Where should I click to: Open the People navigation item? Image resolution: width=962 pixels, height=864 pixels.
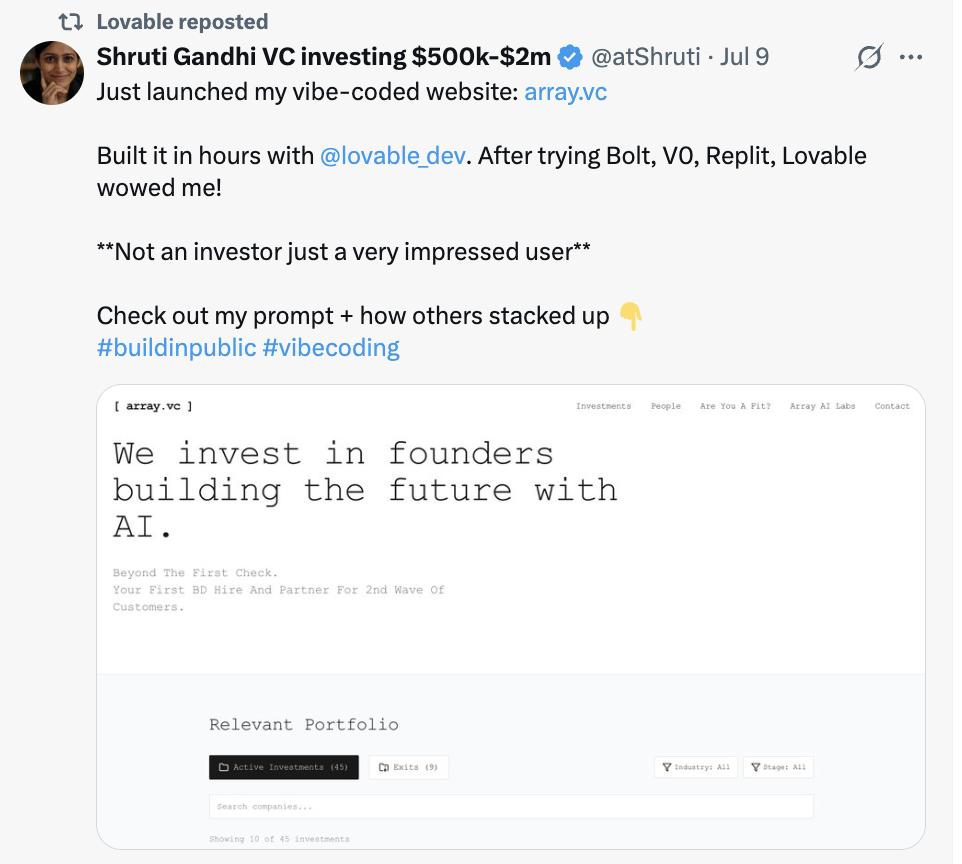pyautogui.click(x=665, y=406)
